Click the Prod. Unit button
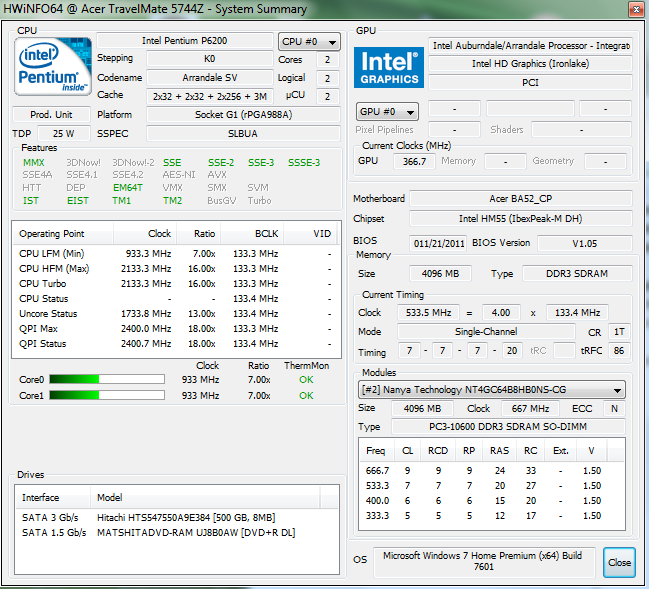This screenshot has height=589, width=649. click(51, 115)
